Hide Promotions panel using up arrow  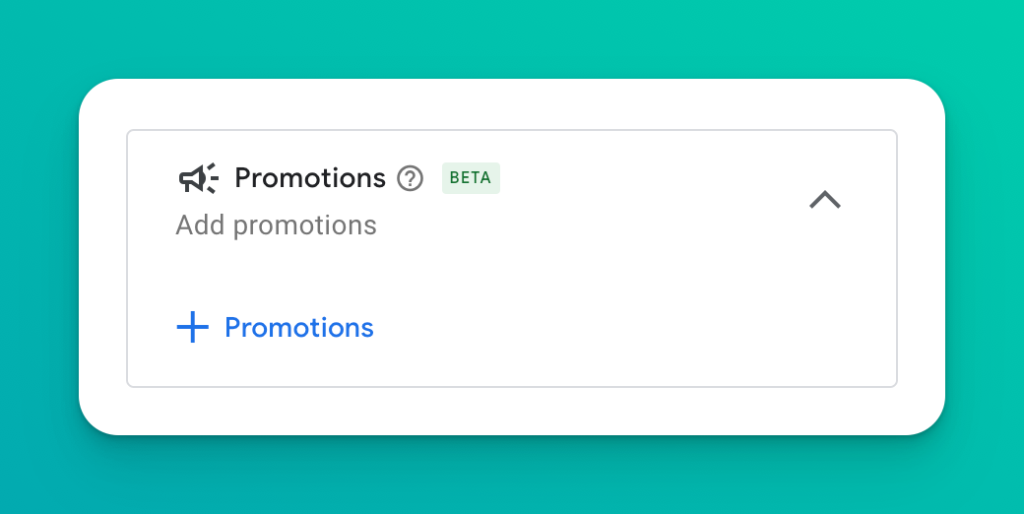pos(825,199)
